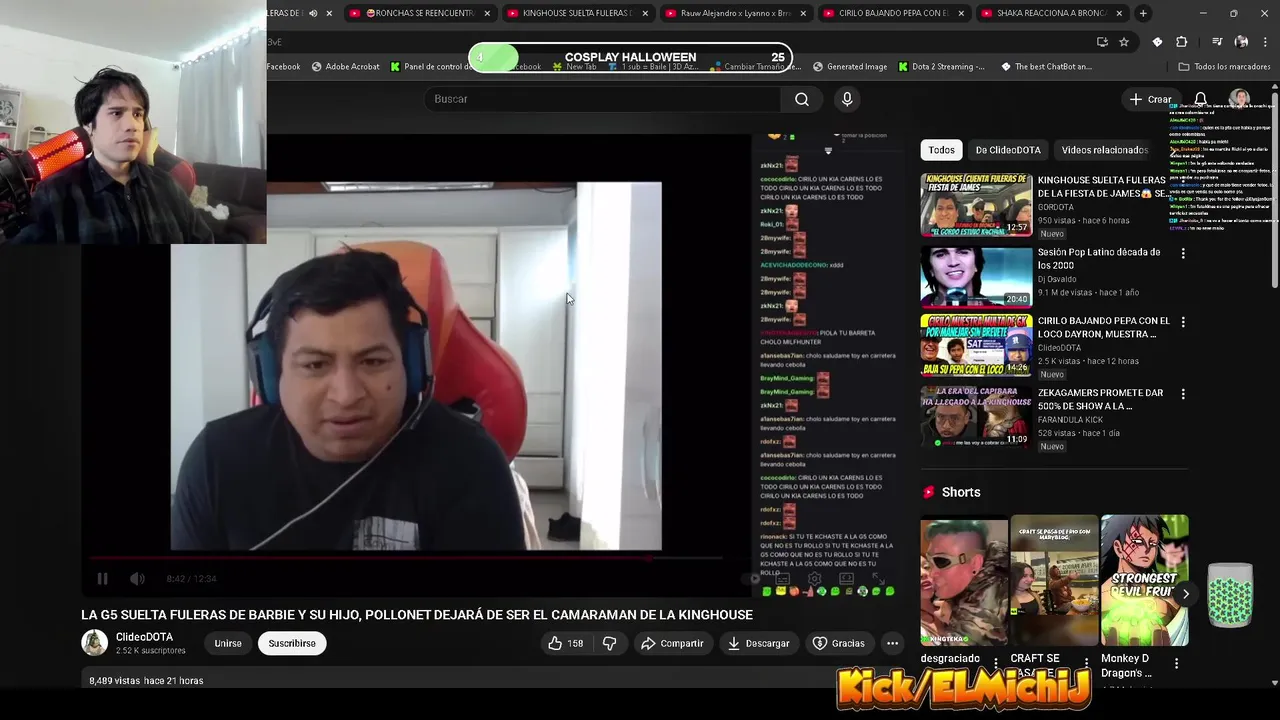Image resolution: width=1280 pixels, height=720 pixels.
Task: Click the Suscribirse button
Action: [x=292, y=643]
